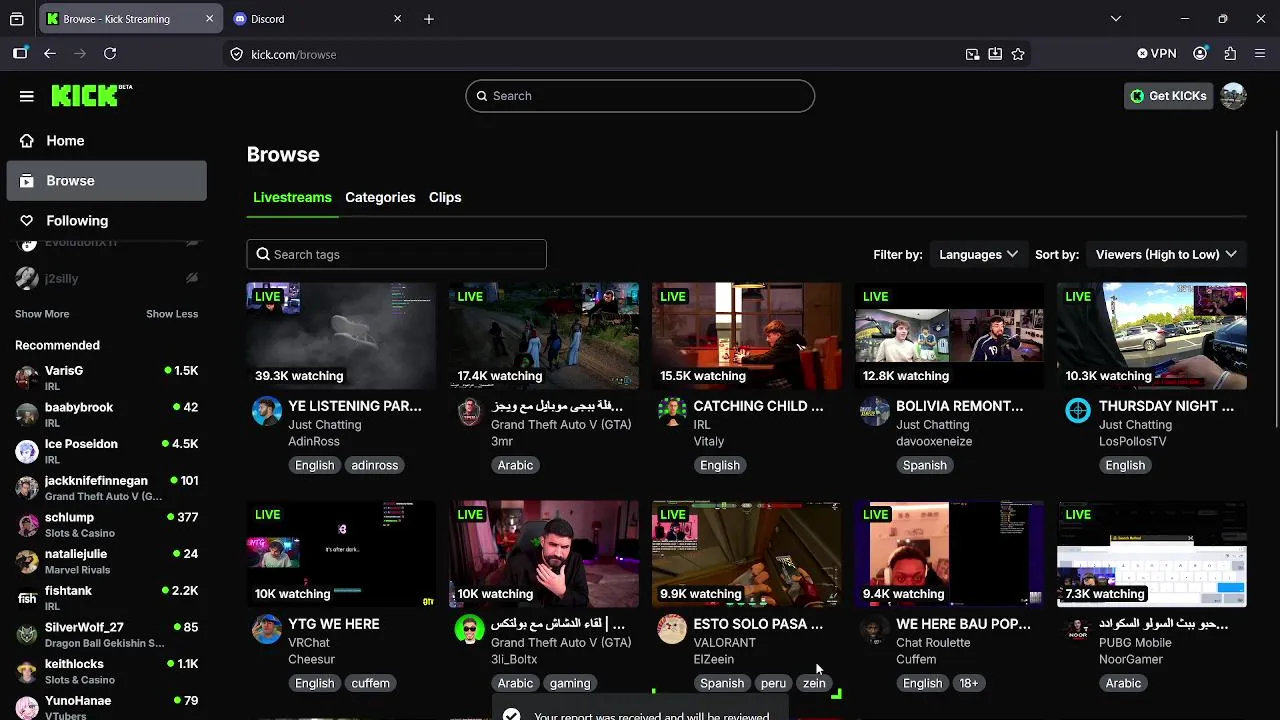Open YTG WE HERE stream title
The image size is (1280, 720).
tap(334, 624)
